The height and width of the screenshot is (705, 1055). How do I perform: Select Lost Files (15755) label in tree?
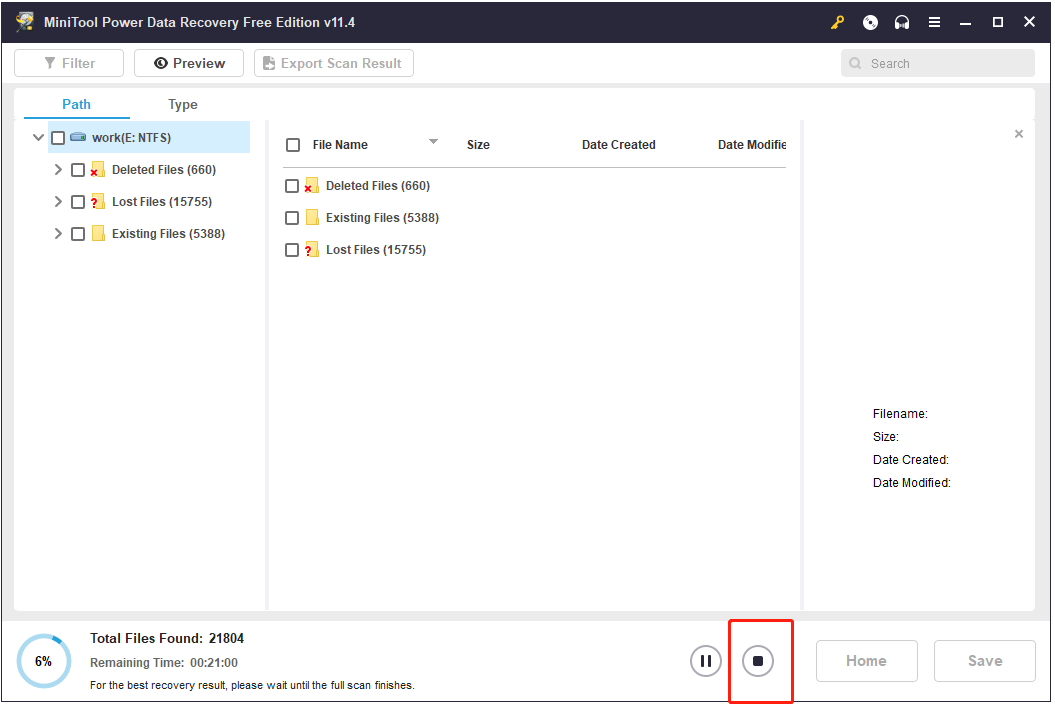[161, 202]
